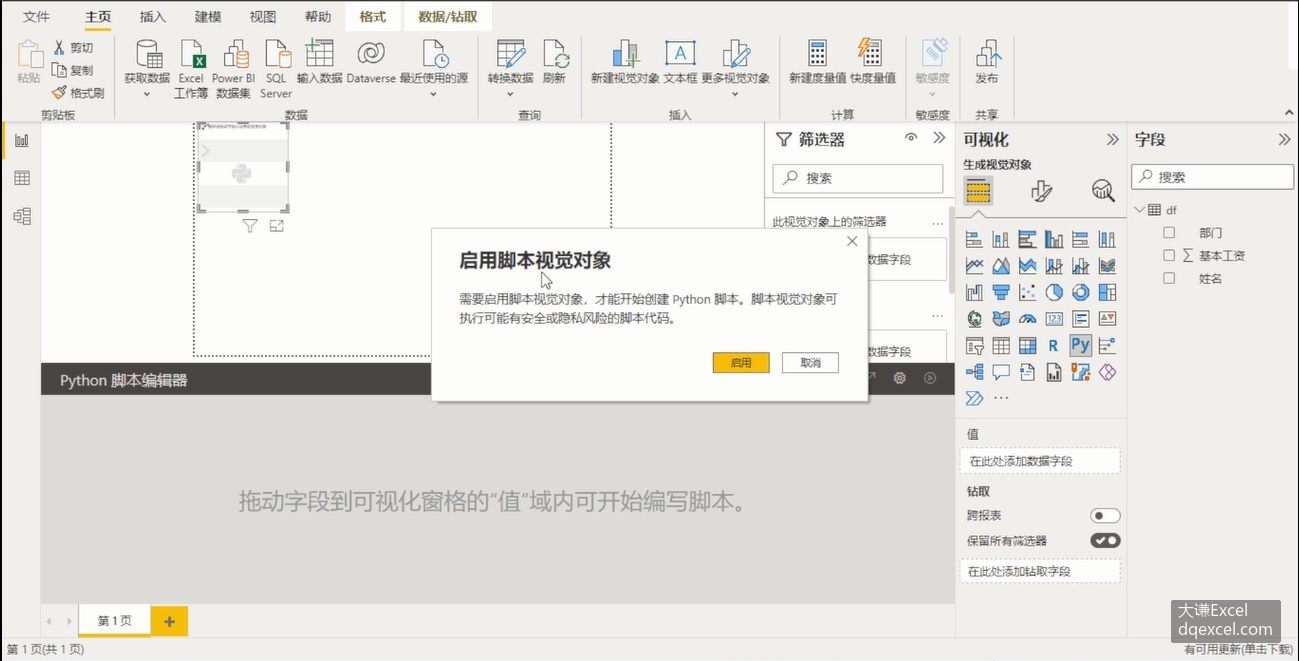Select the scatter chart visual icon
1299x661 pixels.
tap(1027, 292)
